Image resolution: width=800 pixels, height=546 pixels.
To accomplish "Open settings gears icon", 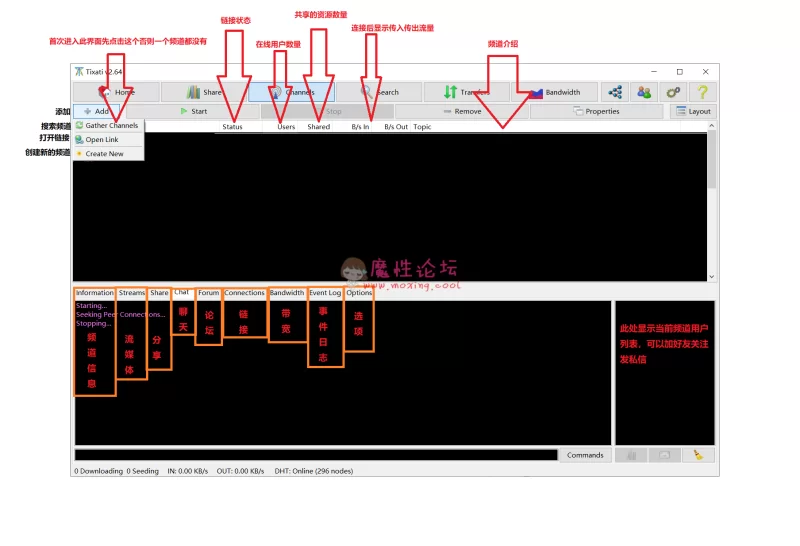I will point(673,92).
